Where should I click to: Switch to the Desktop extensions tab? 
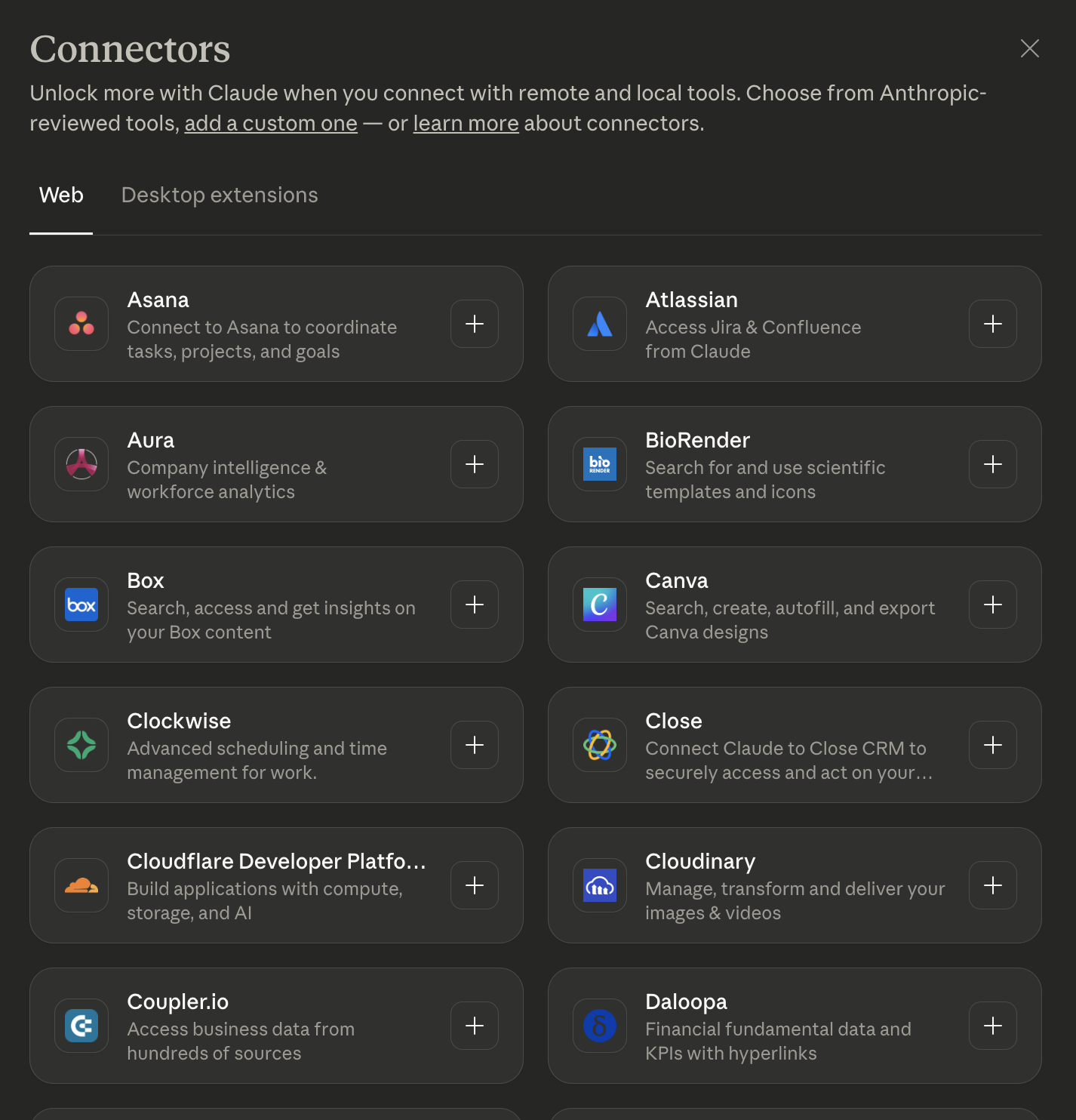click(220, 195)
